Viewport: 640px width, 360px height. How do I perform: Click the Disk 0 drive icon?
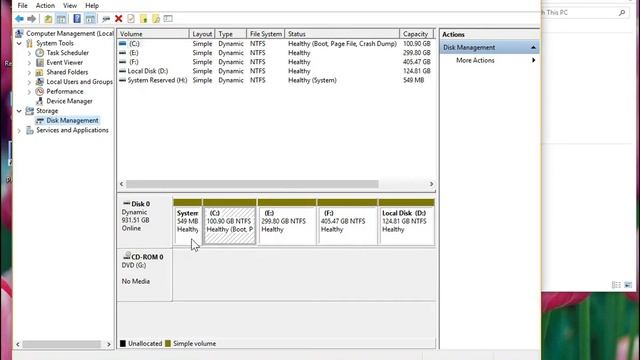(127, 203)
